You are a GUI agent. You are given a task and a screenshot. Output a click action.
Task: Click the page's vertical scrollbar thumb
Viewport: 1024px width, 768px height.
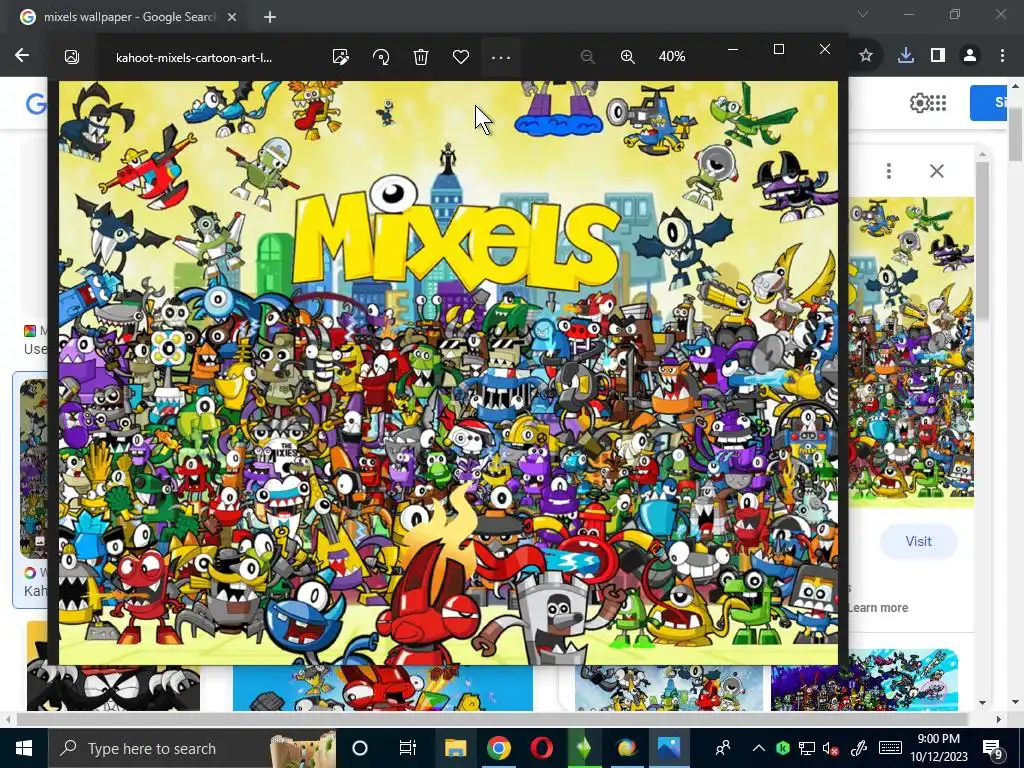[x=1016, y=133]
